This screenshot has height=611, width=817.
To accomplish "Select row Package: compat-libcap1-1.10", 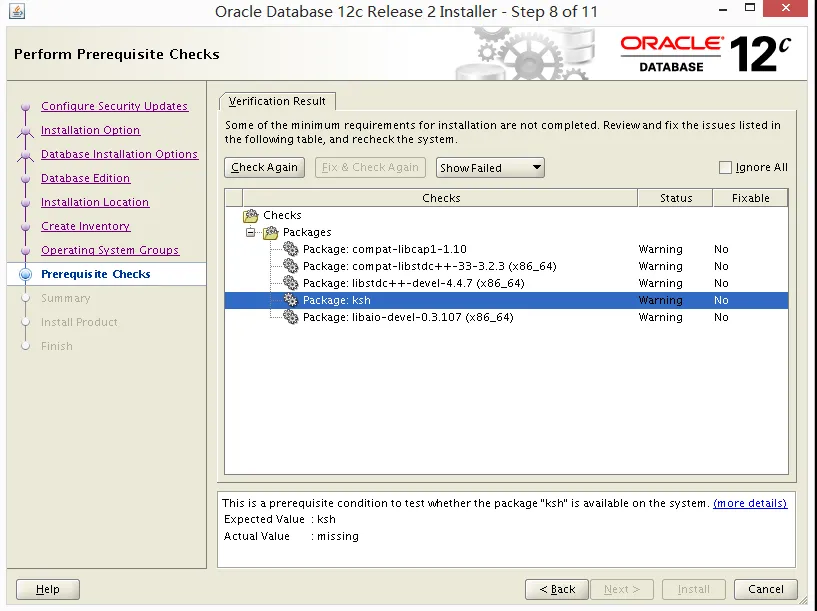I will [x=506, y=249].
